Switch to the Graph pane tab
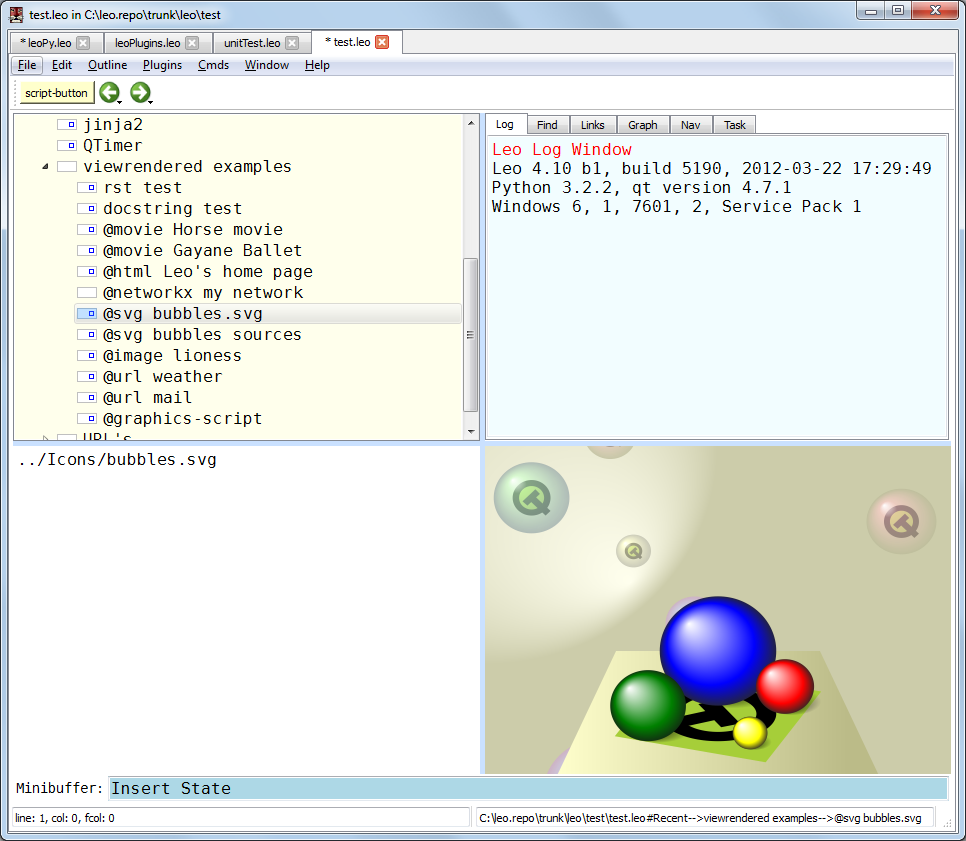The image size is (966, 841). click(x=643, y=125)
